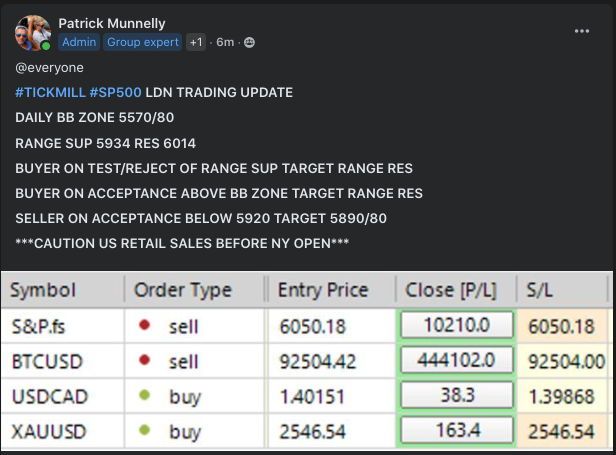
Task: Click the S/L column header
Action: coord(562,290)
